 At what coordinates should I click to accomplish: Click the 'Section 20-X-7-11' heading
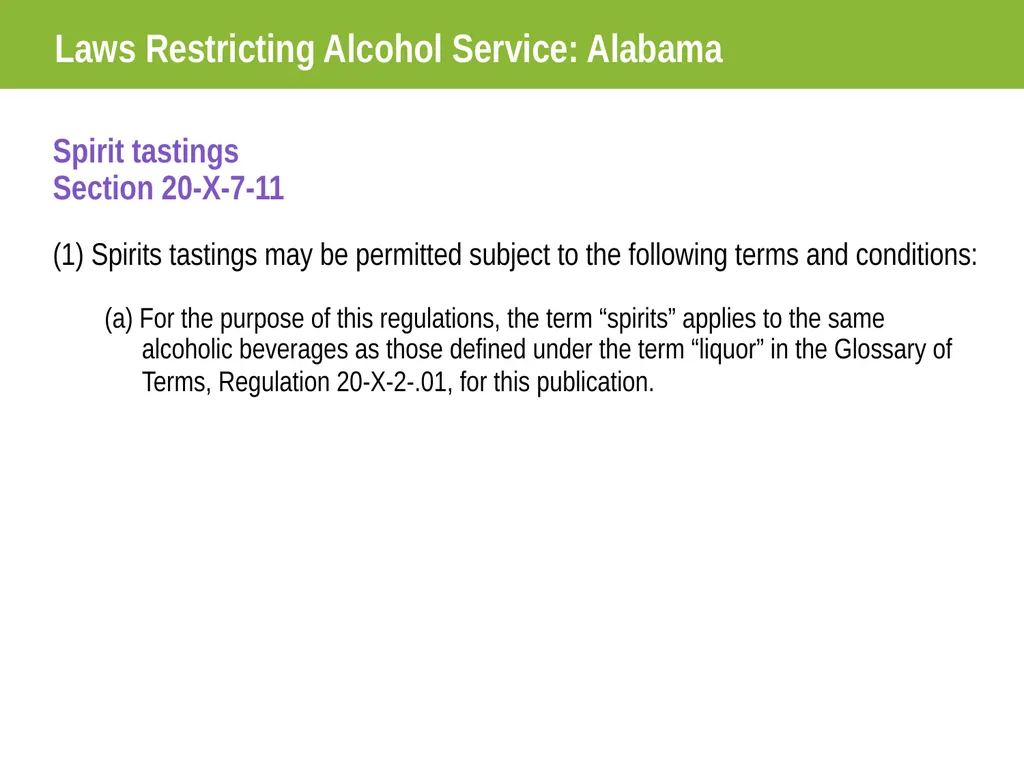[x=168, y=188]
